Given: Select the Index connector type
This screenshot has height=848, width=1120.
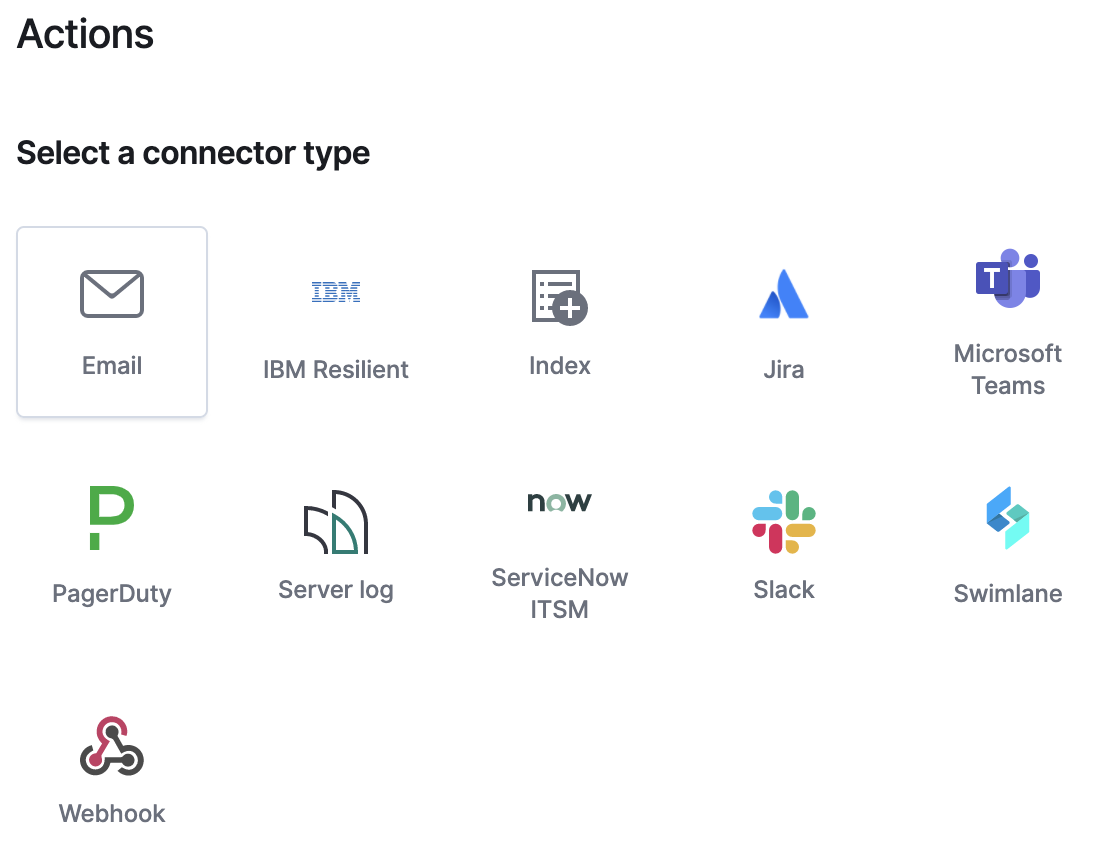Looking at the screenshot, I should point(560,322).
